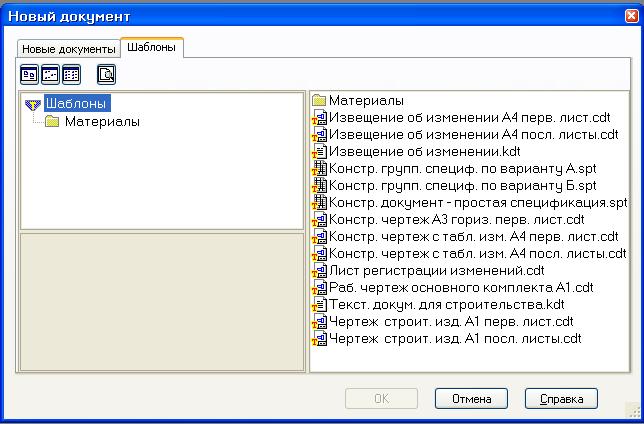644x424 pixels.
Task: Click icon of Раб. чертеж основного комплекта А1.cdt
Action: click(319, 288)
